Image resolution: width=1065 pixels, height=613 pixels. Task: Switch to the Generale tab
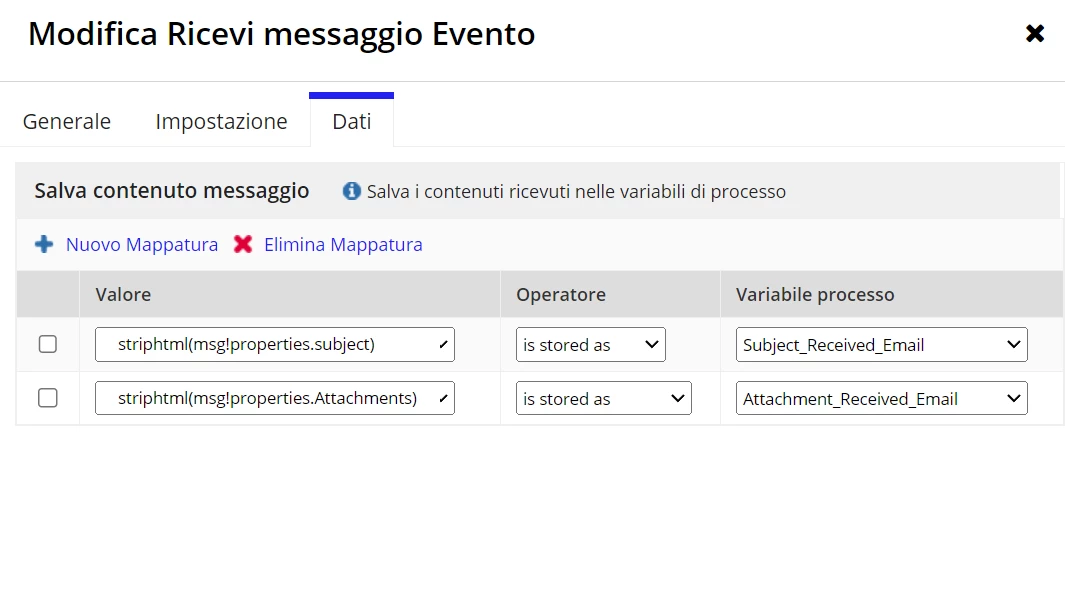click(x=67, y=122)
